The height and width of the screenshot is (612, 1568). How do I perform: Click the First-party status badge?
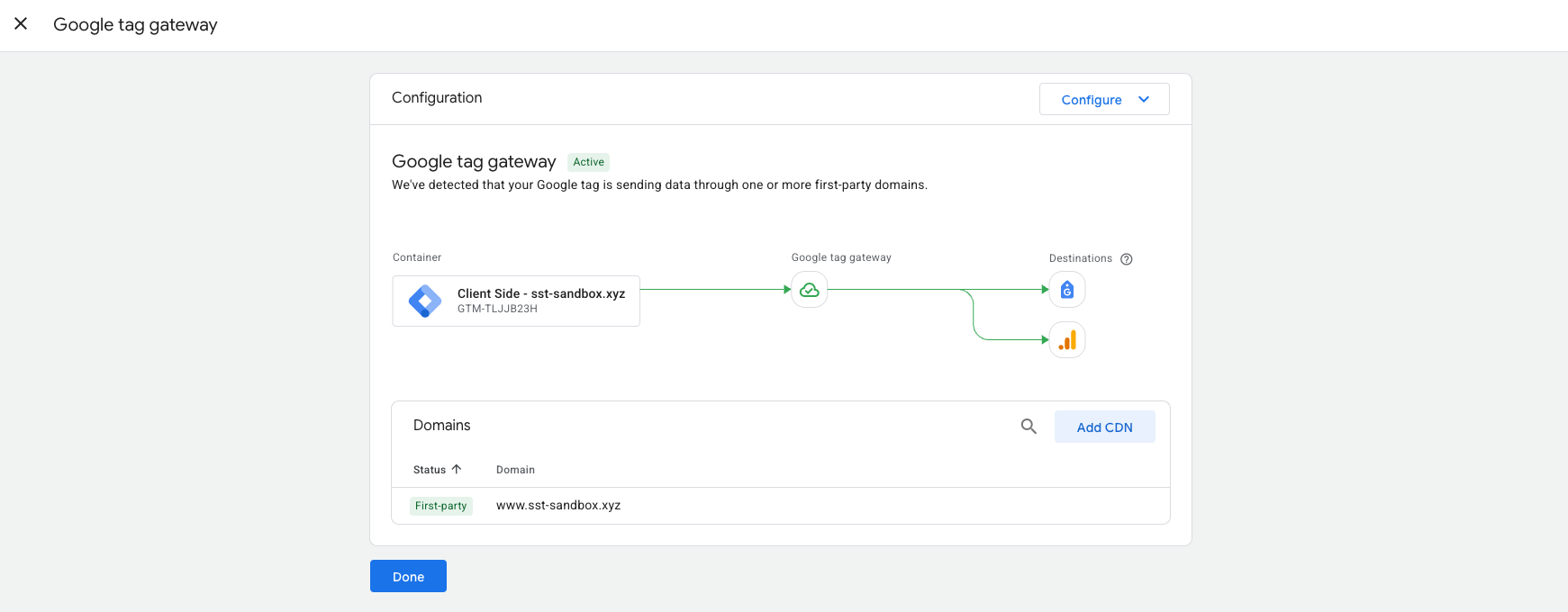tap(441, 506)
